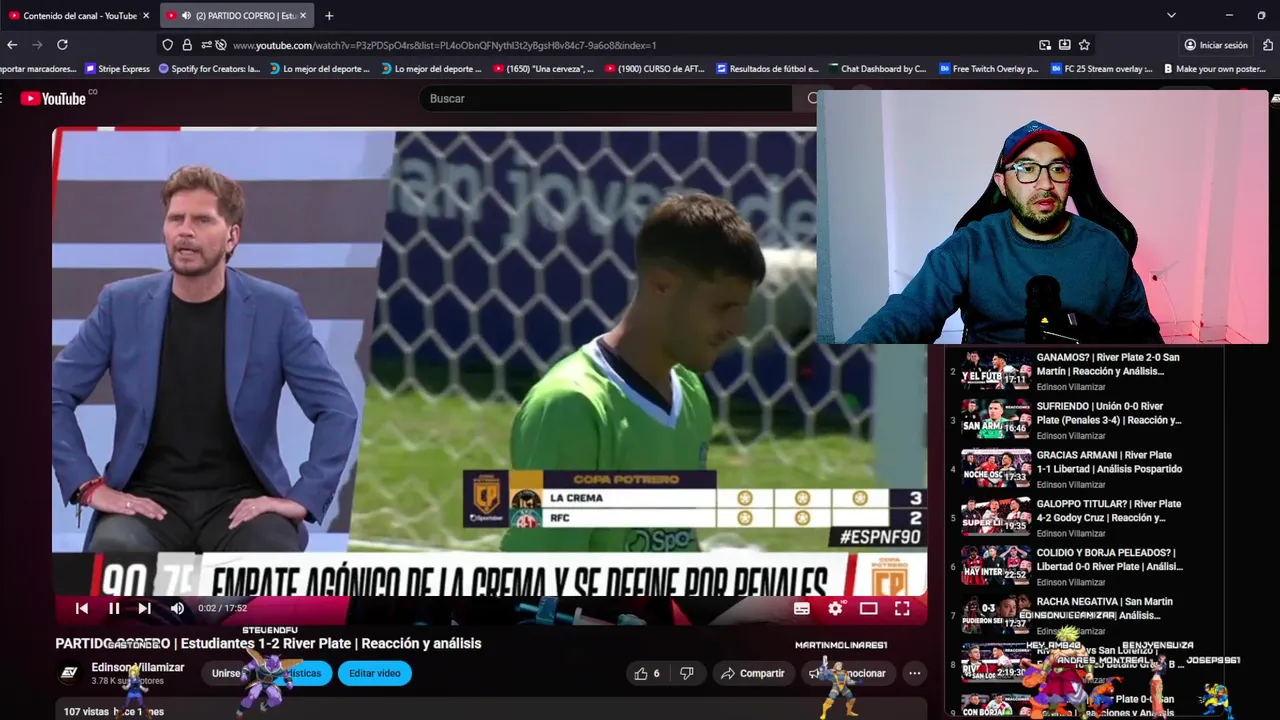Click the video title PARTIDO COPERO text
1280x720 pixels.
tap(268, 643)
